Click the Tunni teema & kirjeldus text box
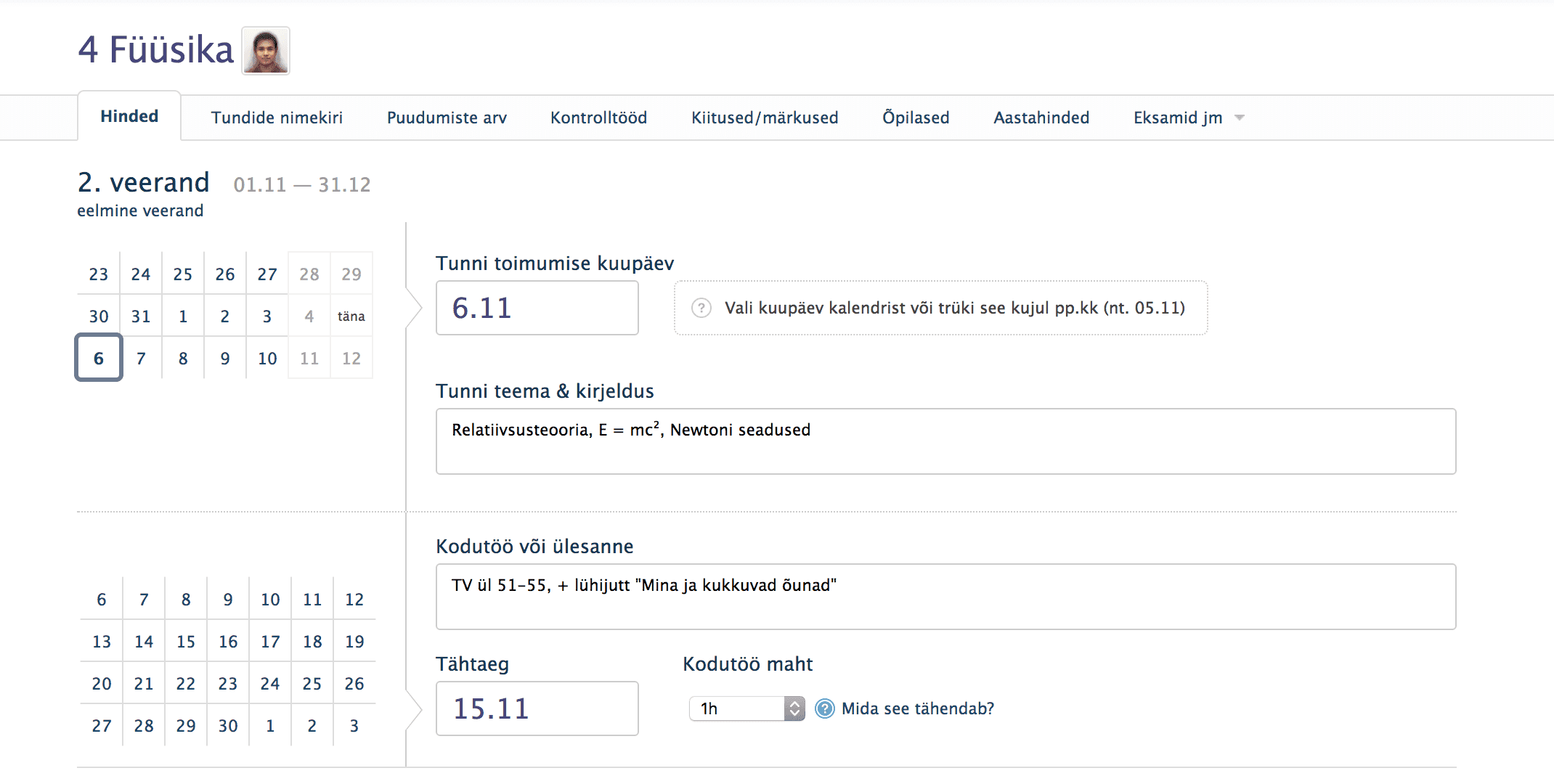1554x784 pixels. click(x=945, y=441)
